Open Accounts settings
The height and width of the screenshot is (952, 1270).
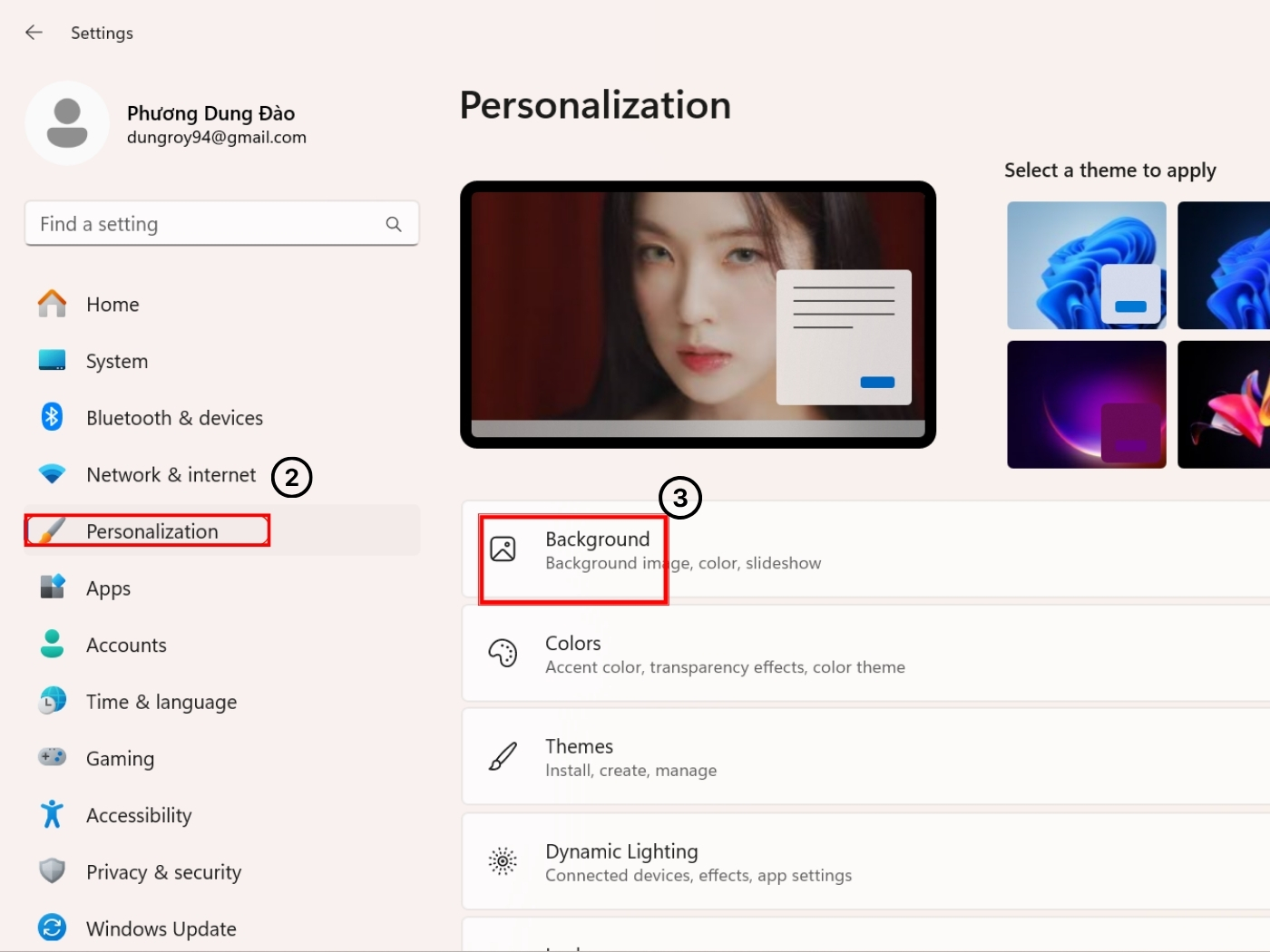point(222,645)
